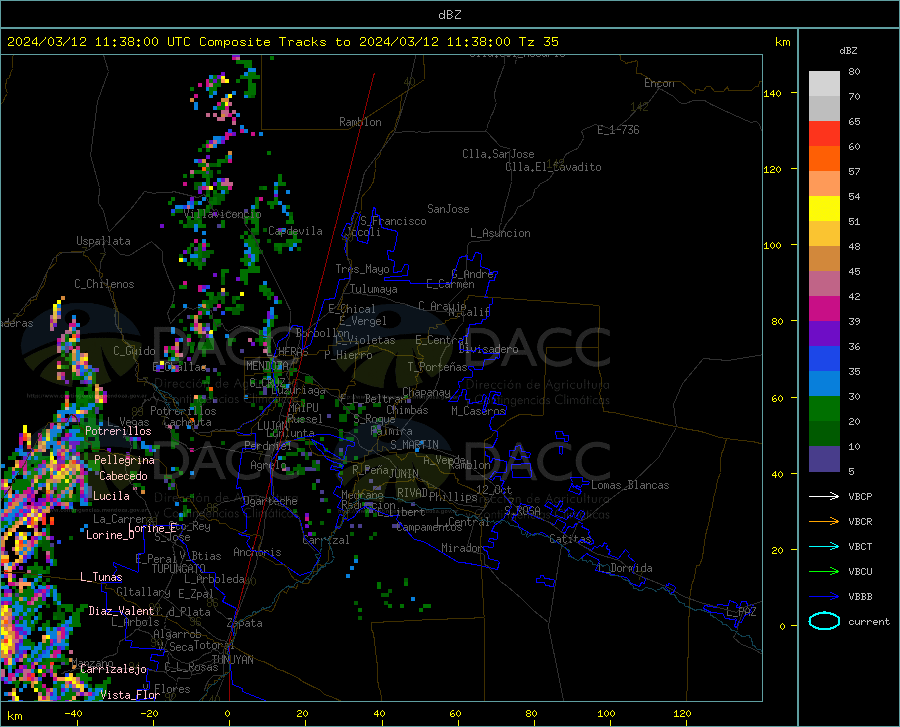Click the TUNUYAN city label
Image resolution: width=900 pixels, height=727 pixels.
point(232,660)
